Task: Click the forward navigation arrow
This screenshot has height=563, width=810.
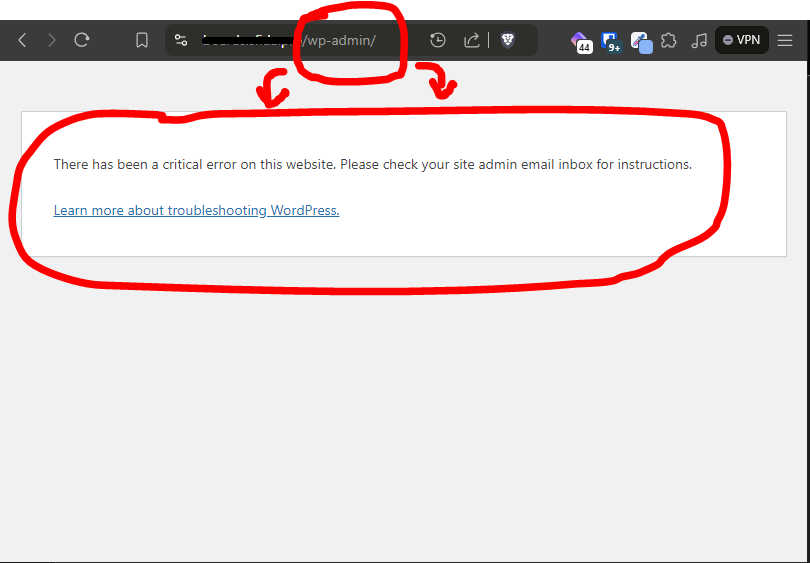Action: pos(52,40)
